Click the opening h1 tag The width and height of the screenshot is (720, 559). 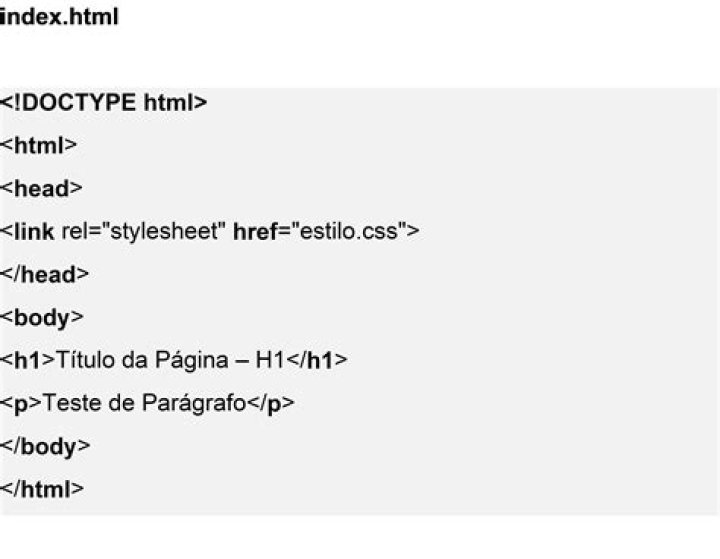pyautogui.click(x=27, y=360)
